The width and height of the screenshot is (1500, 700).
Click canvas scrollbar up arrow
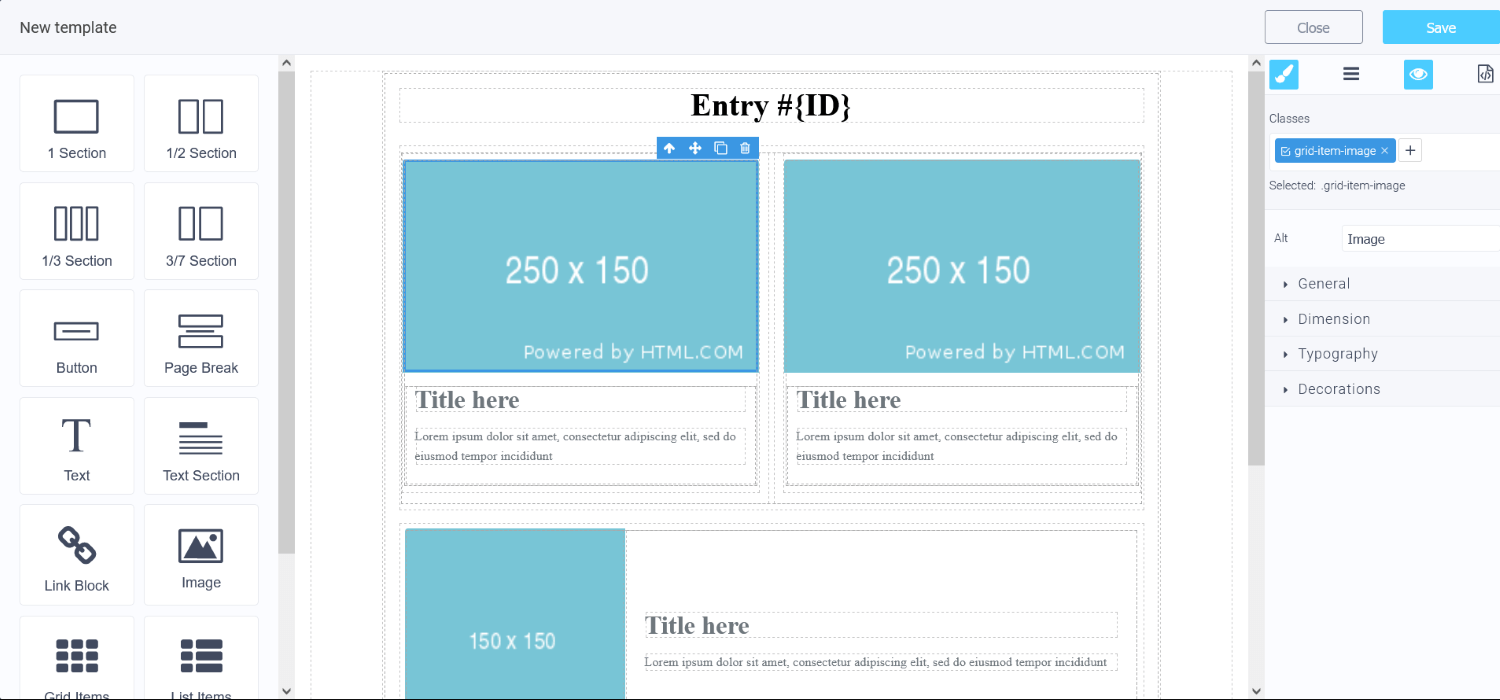[1256, 63]
